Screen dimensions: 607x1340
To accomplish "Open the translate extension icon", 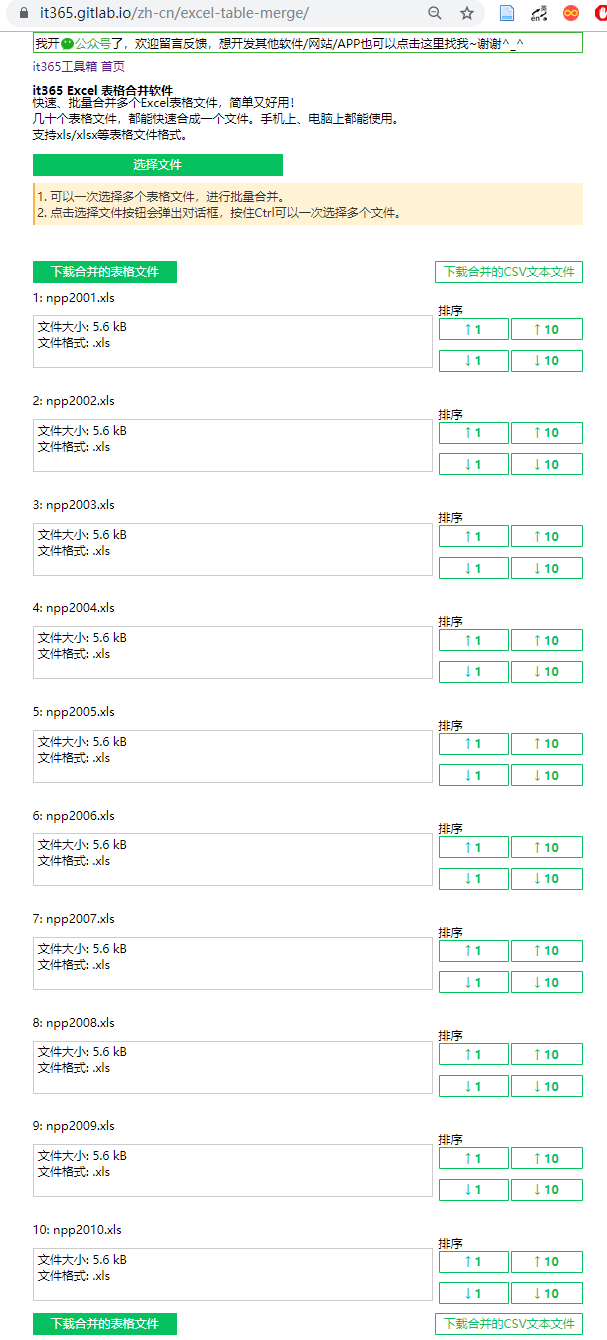I will 538,13.
